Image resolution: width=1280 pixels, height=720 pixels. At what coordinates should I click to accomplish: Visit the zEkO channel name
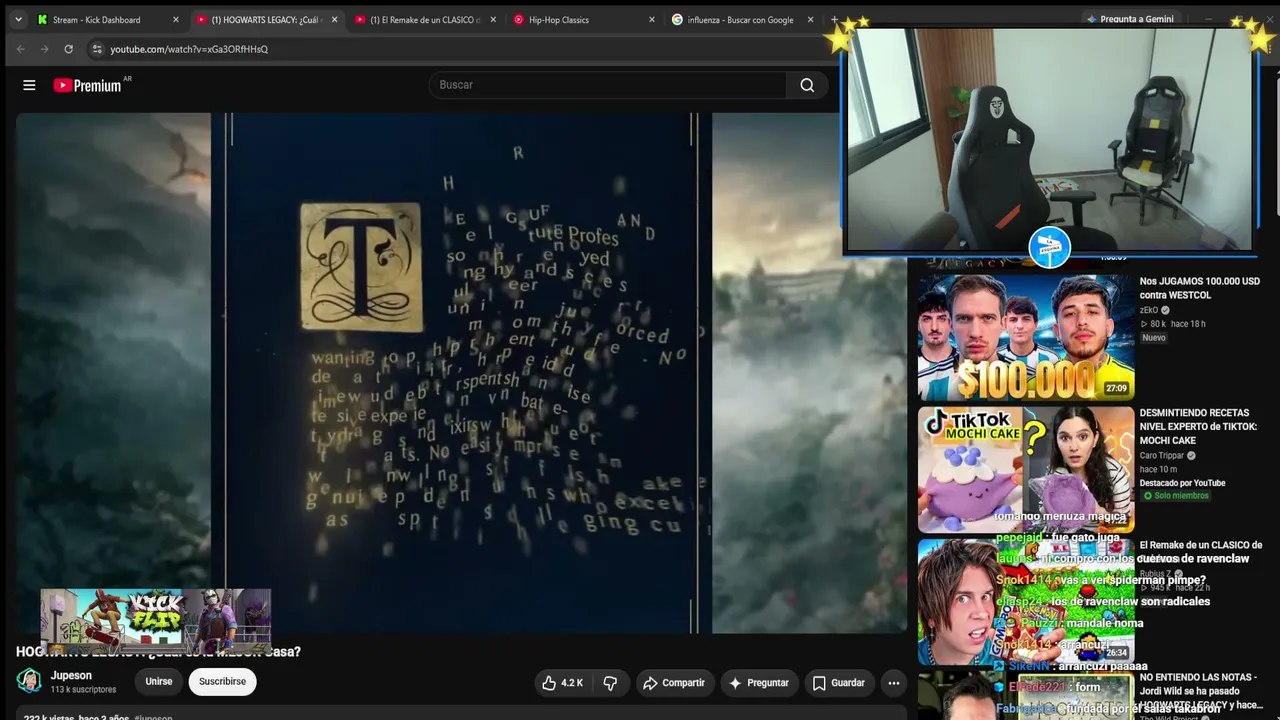click(1151, 310)
